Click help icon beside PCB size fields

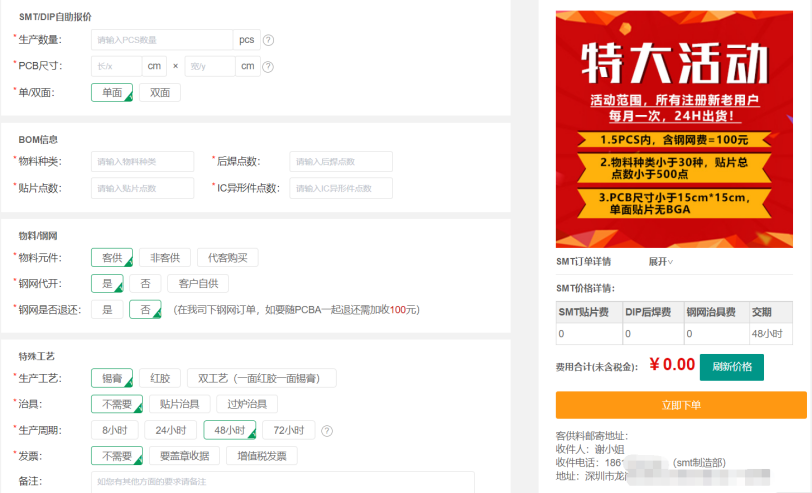[272, 66]
